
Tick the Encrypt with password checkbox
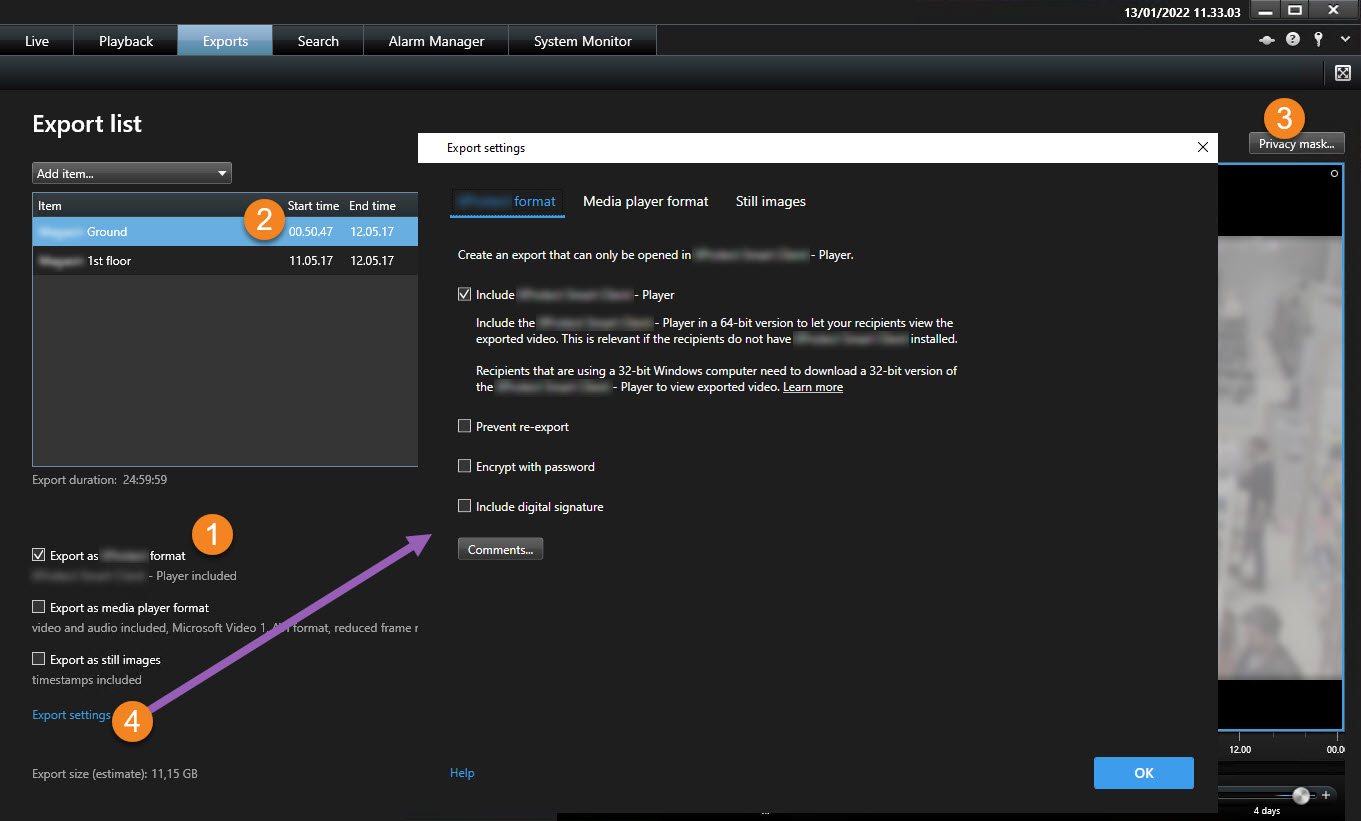click(464, 466)
